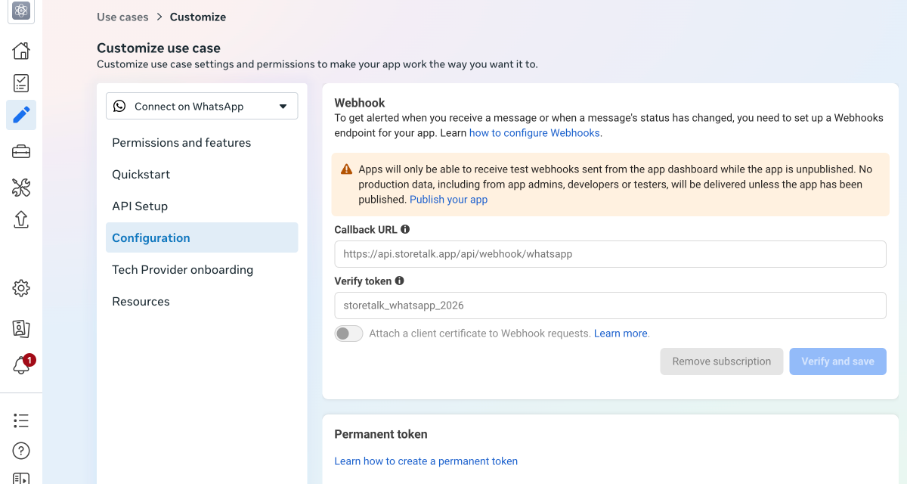Click the Remove subscription button
907x484 pixels.
[721, 361]
